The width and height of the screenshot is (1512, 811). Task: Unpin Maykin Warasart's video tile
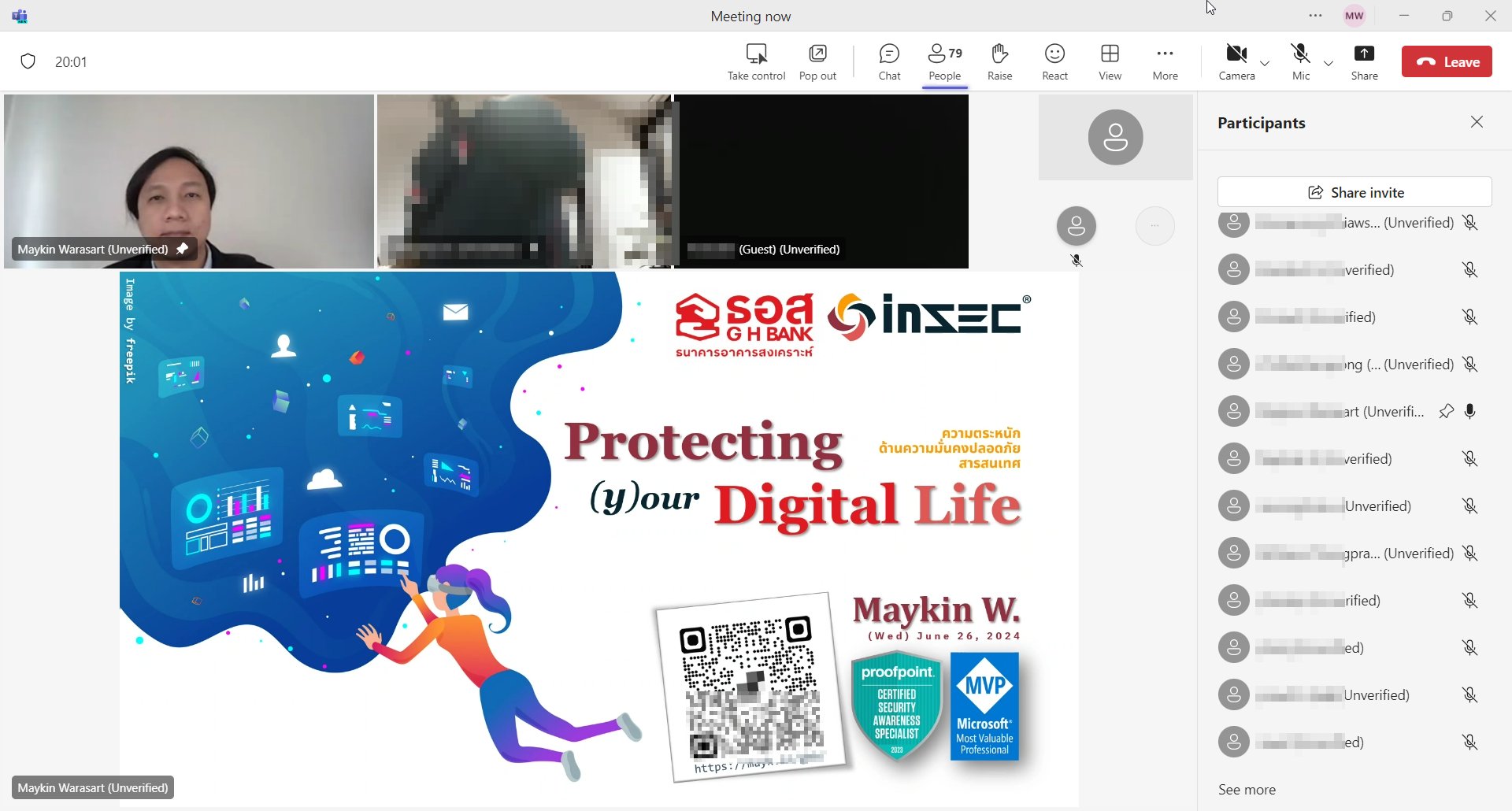[182, 249]
